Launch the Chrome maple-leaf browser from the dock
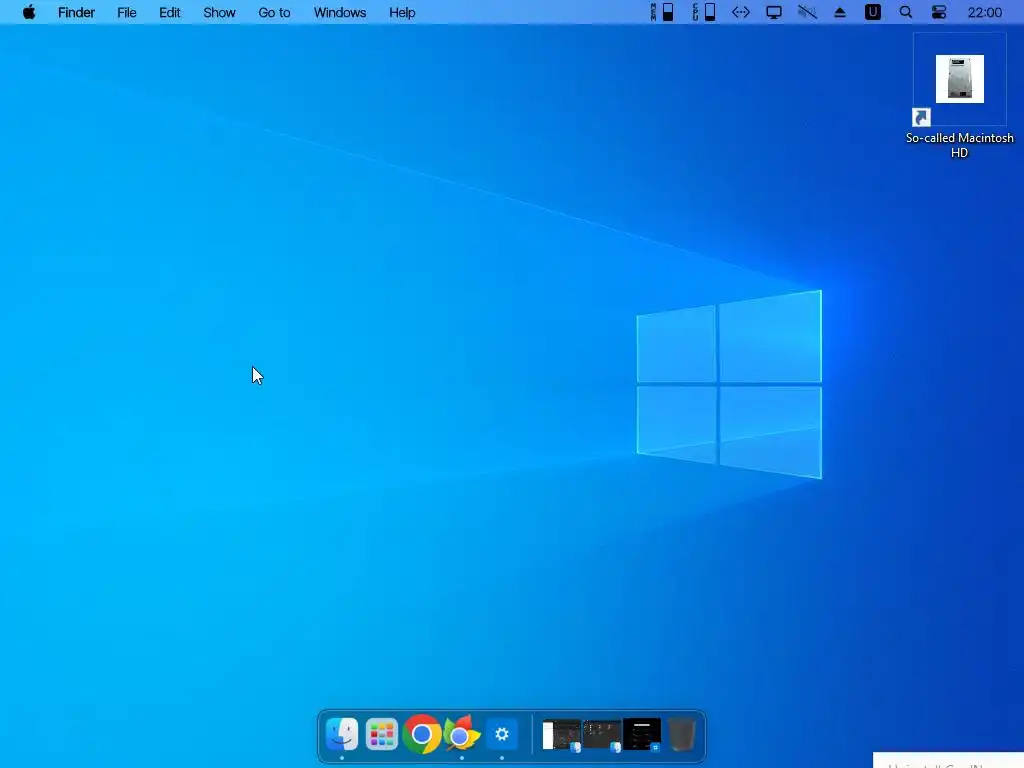Viewport: 1024px width, 768px height. [x=462, y=734]
